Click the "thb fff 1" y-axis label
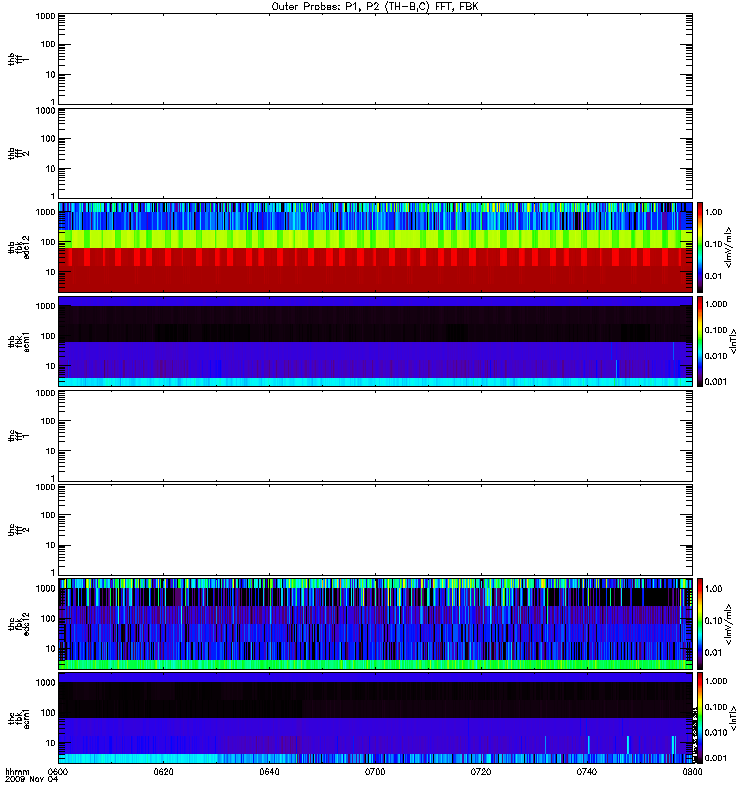750x800 pixels. click(19, 59)
